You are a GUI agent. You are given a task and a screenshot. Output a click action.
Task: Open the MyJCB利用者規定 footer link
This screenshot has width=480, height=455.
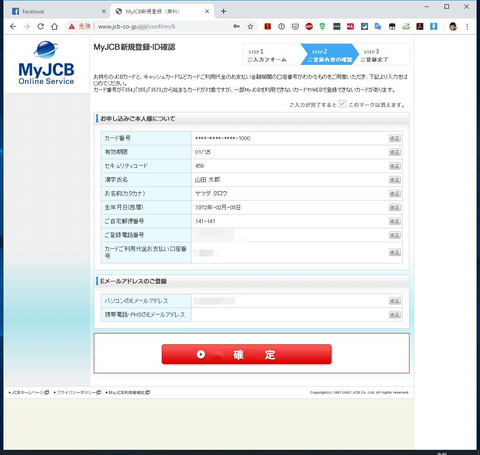[x=128, y=392]
